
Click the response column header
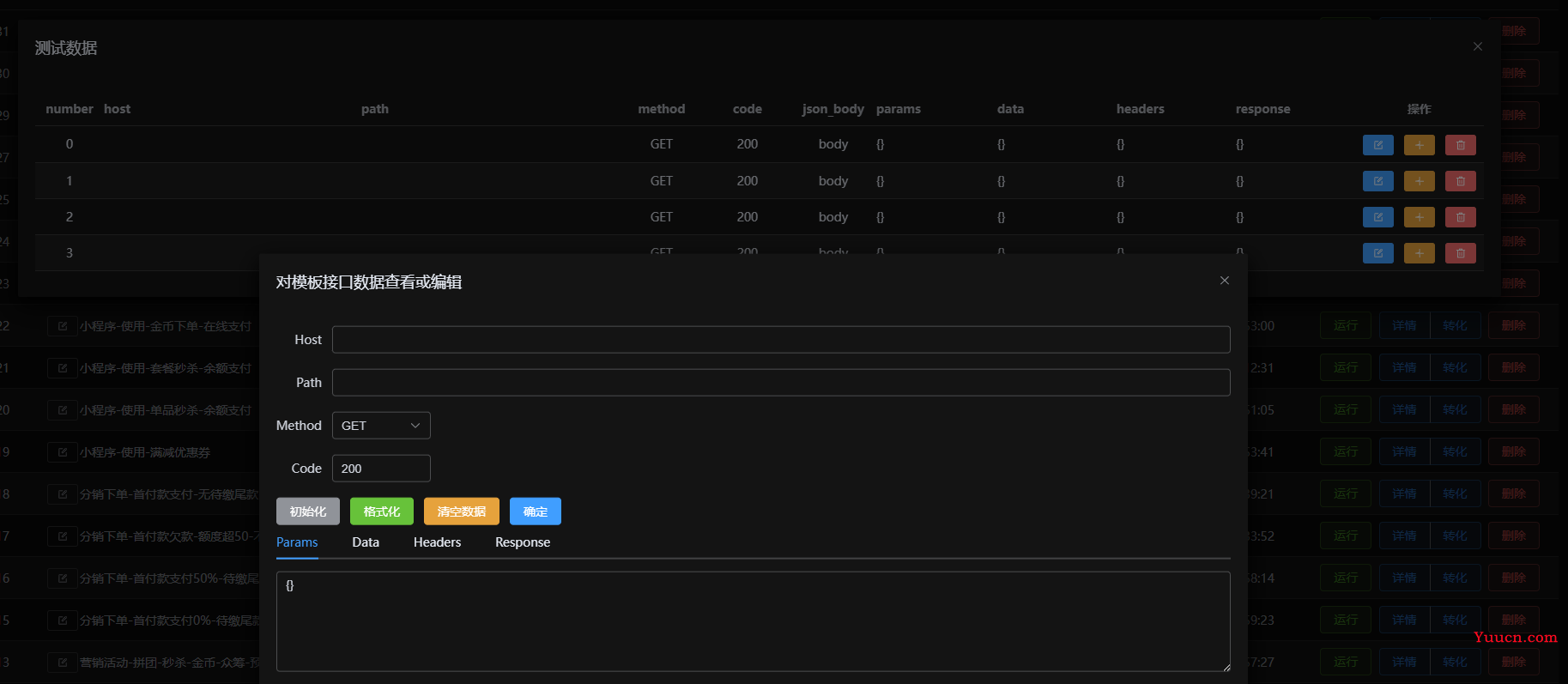pyautogui.click(x=1262, y=109)
